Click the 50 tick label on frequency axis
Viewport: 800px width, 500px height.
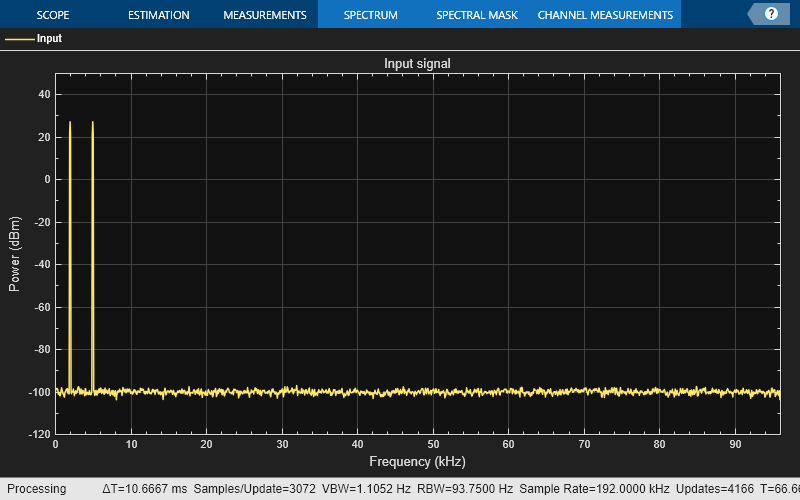[433, 444]
